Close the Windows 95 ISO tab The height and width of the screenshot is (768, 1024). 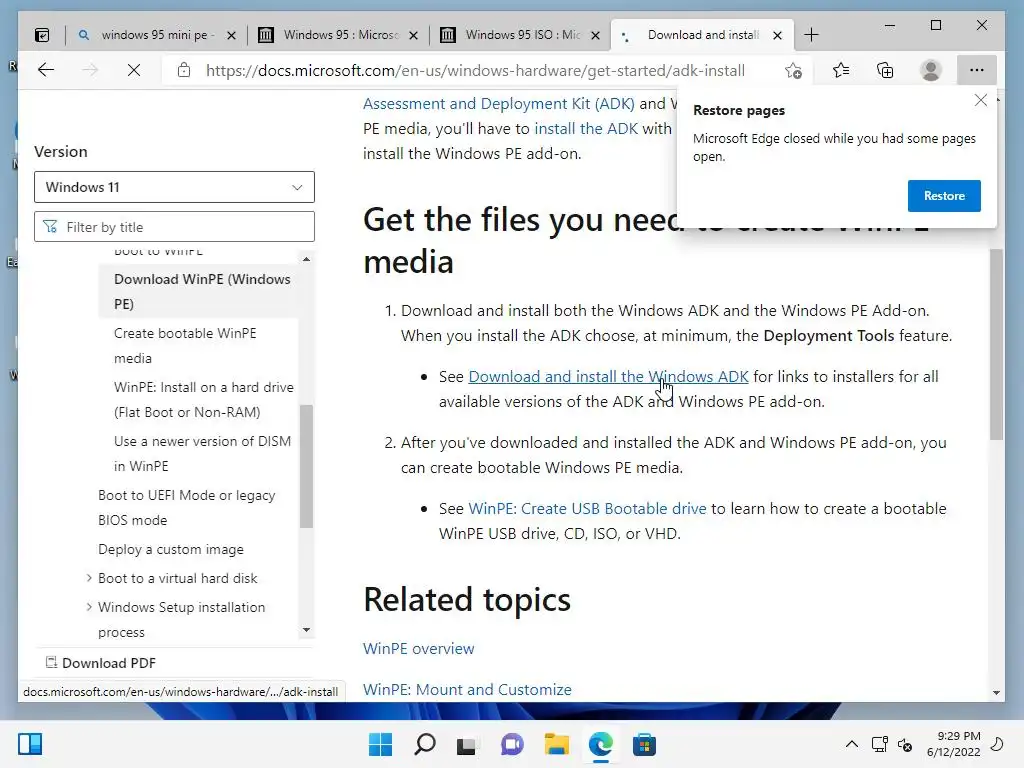click(595, 35)
